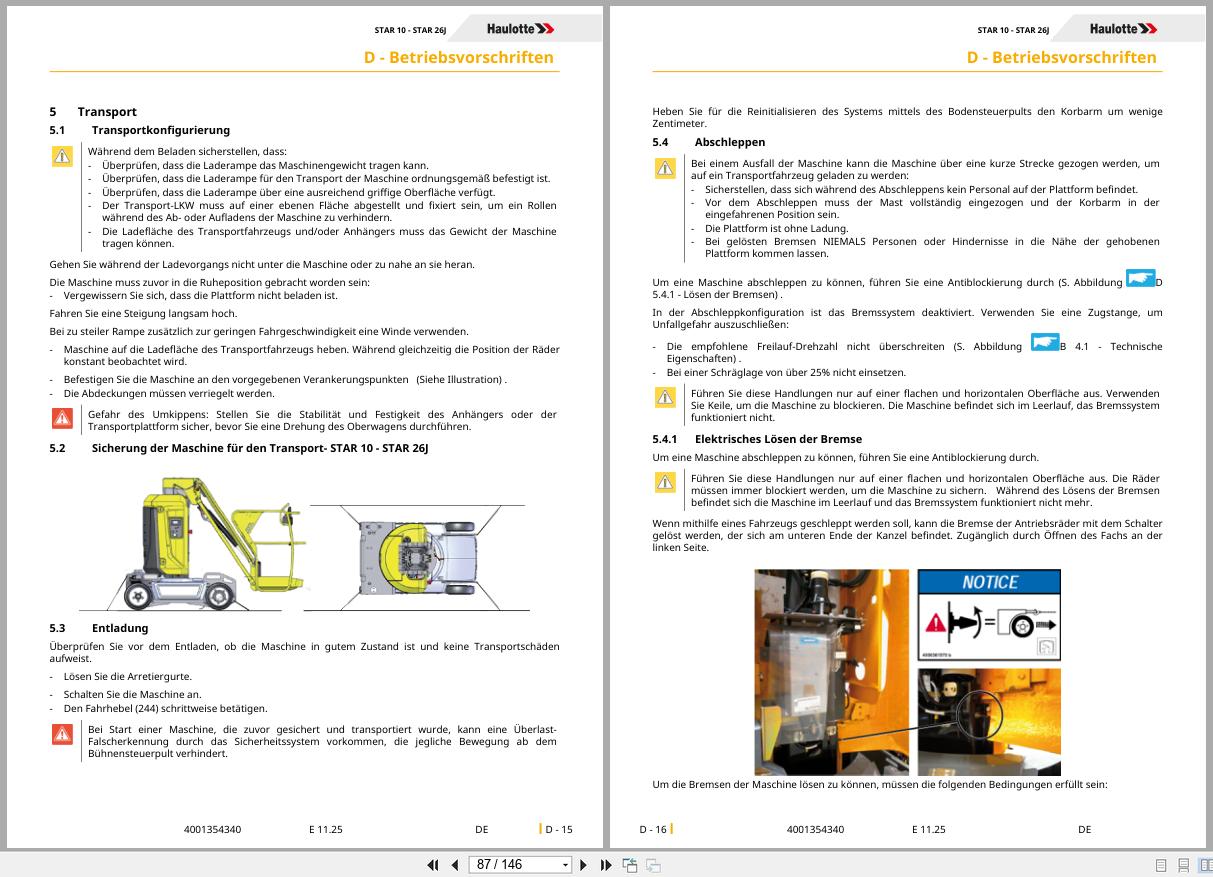Click the blue pointing-hand icon before D 5.4.1
This screenshot has width=1213, height=877.
click(1140, 278)
